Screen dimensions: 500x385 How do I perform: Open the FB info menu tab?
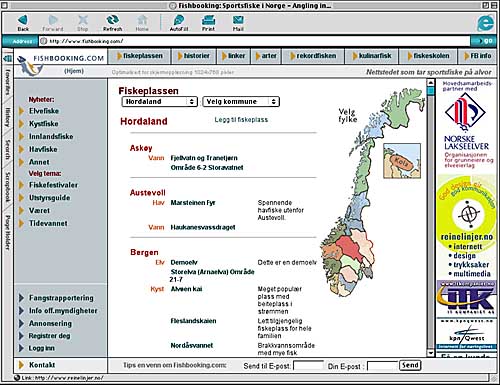pos(478,56)
